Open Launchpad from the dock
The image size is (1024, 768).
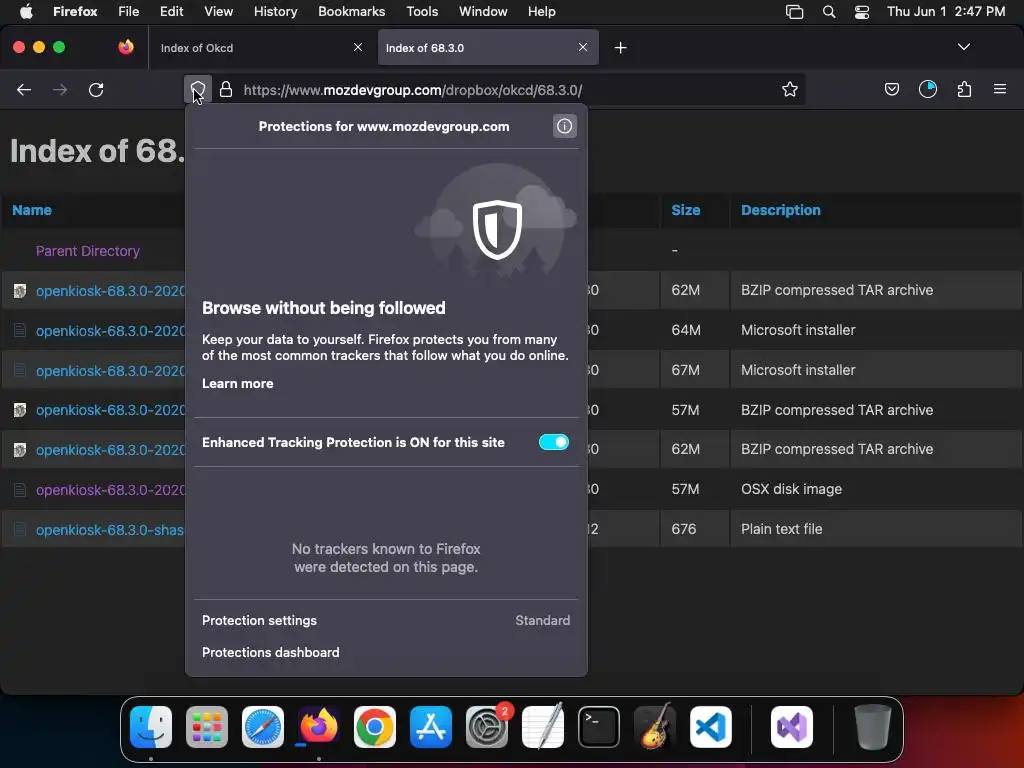tap(207, 727)
